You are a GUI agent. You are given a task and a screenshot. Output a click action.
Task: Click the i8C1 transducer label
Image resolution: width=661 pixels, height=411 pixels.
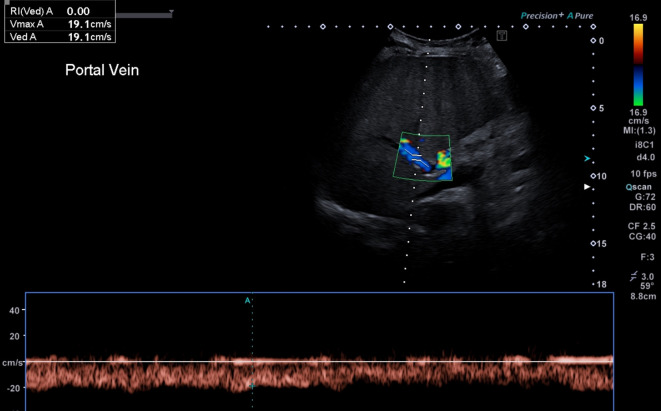tap(644, 145)
